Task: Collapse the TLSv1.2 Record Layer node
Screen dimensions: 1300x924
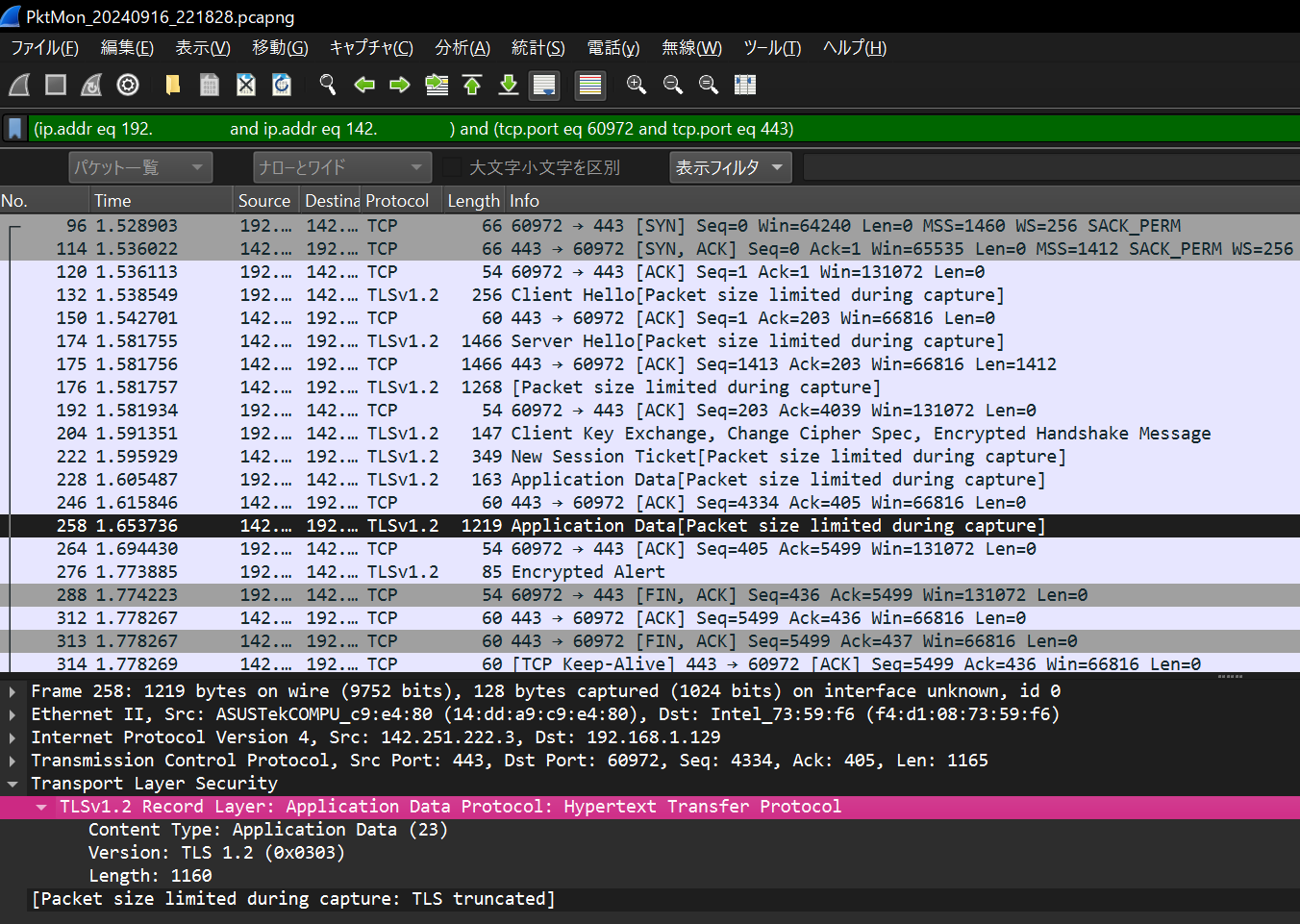Action: [41, 807]
